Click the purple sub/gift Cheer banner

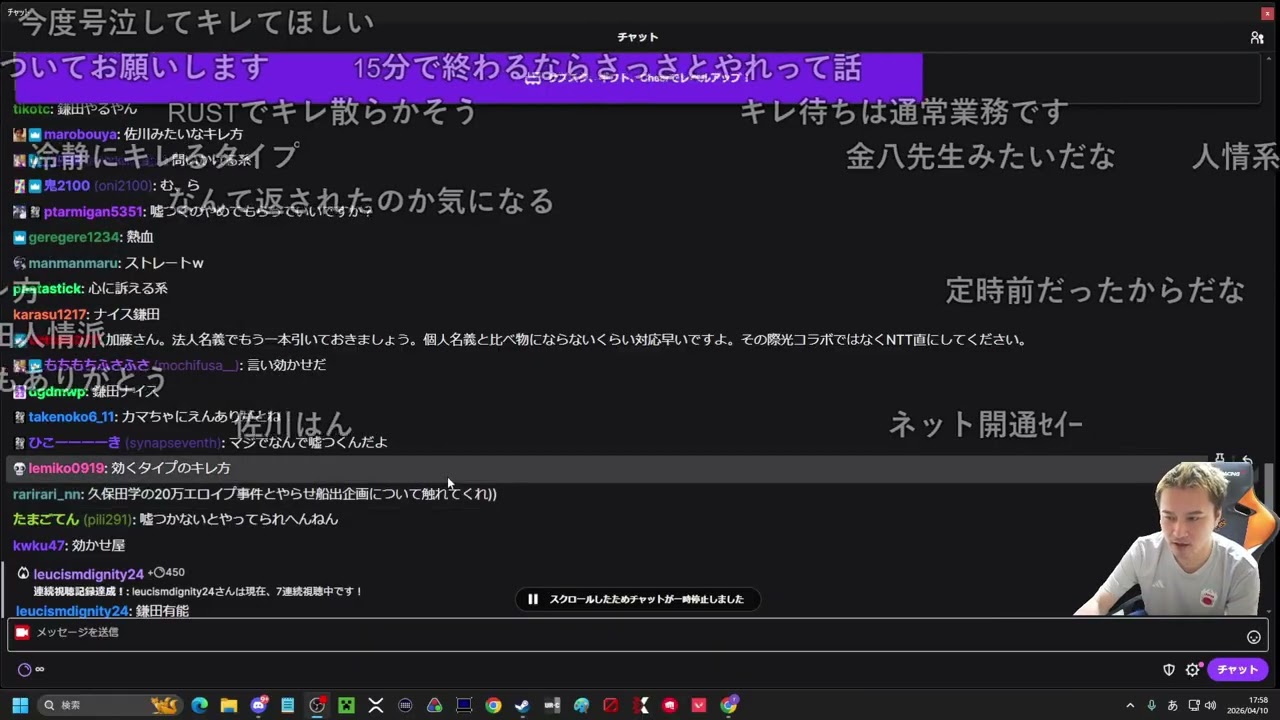pyautogui.click(x=468, y=78)
